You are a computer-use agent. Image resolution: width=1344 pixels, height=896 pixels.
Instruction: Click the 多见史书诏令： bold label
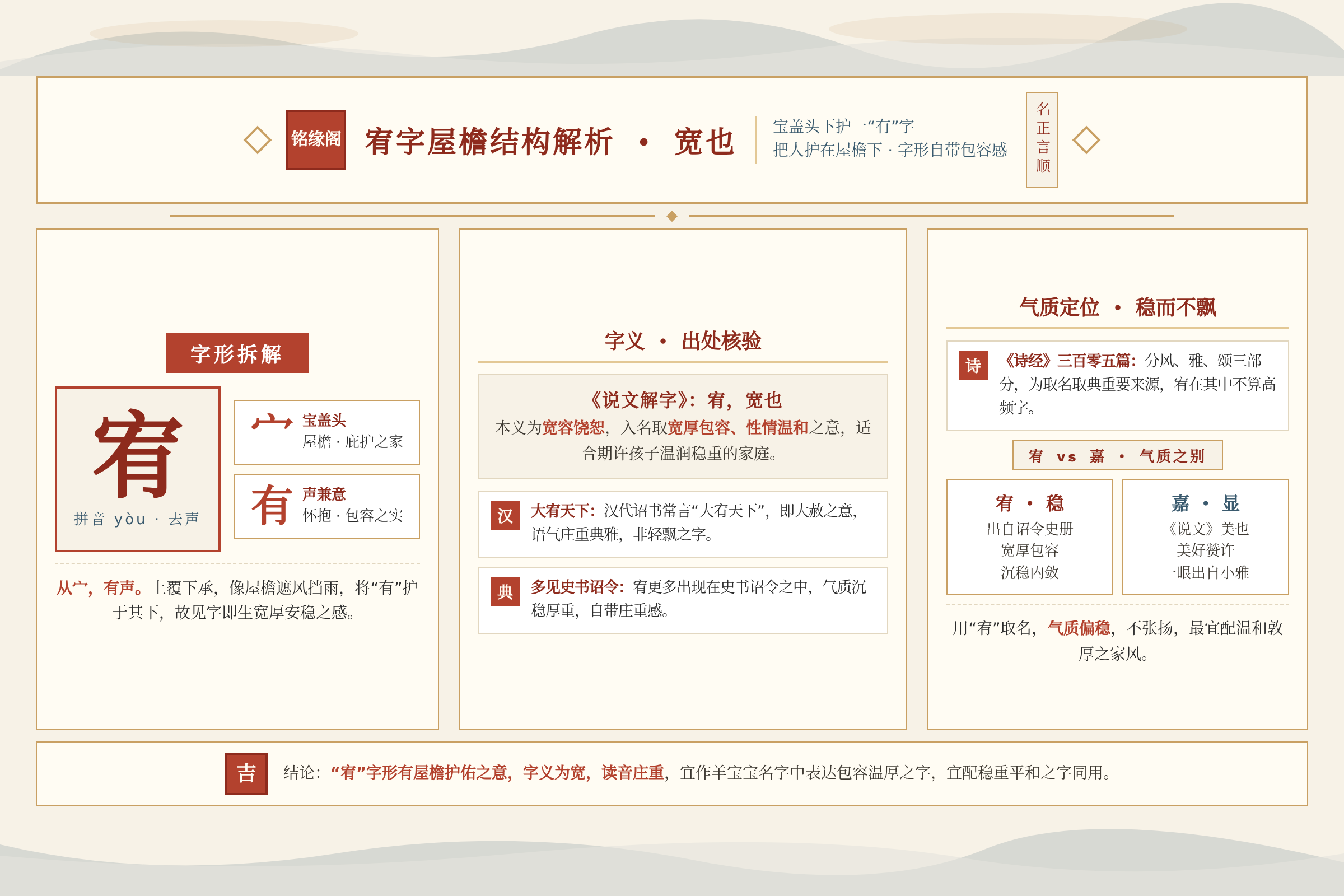pos(577,587)
